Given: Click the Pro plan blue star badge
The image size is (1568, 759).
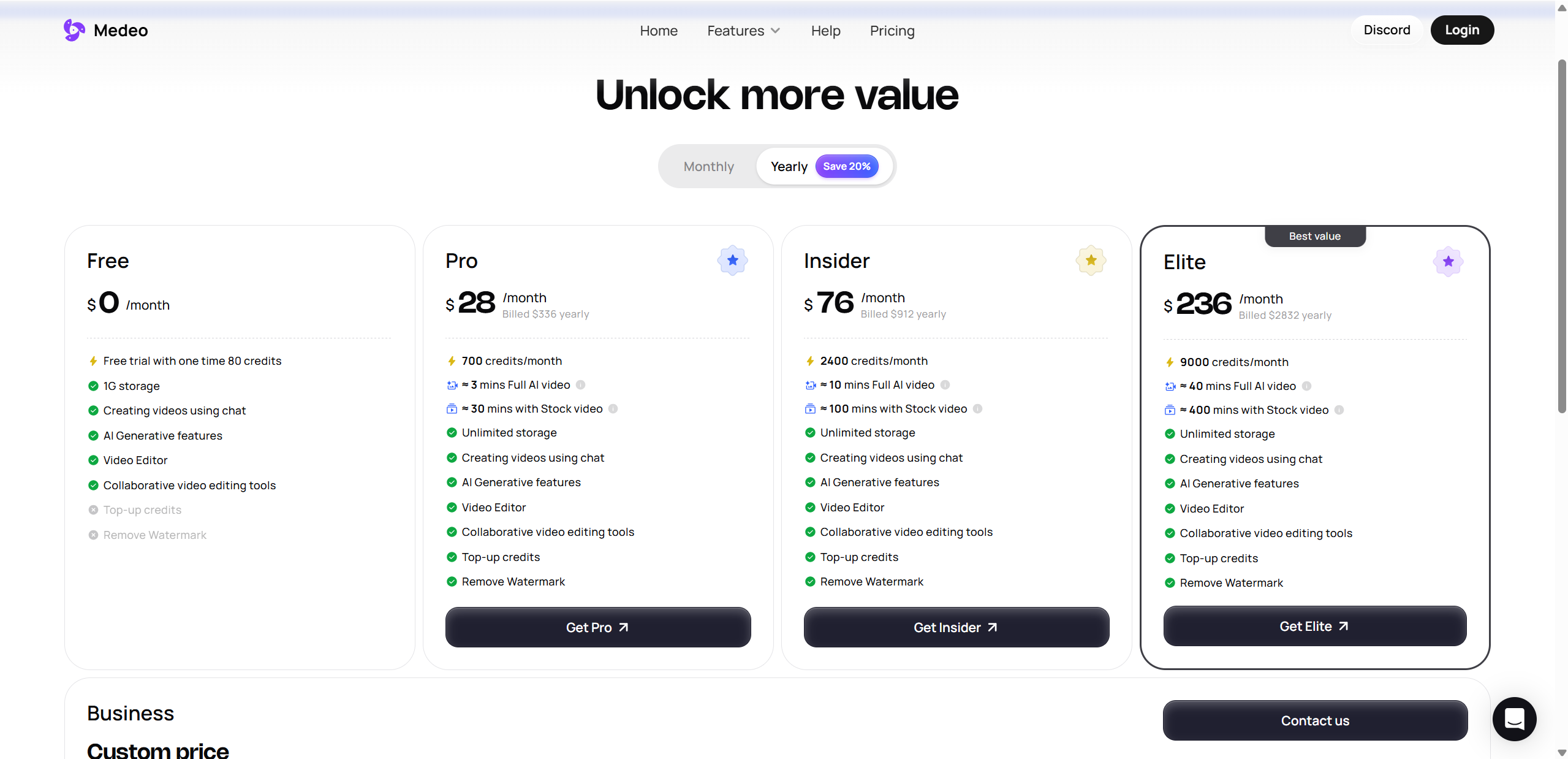Looking at the screenshot, I should (732, 261).
